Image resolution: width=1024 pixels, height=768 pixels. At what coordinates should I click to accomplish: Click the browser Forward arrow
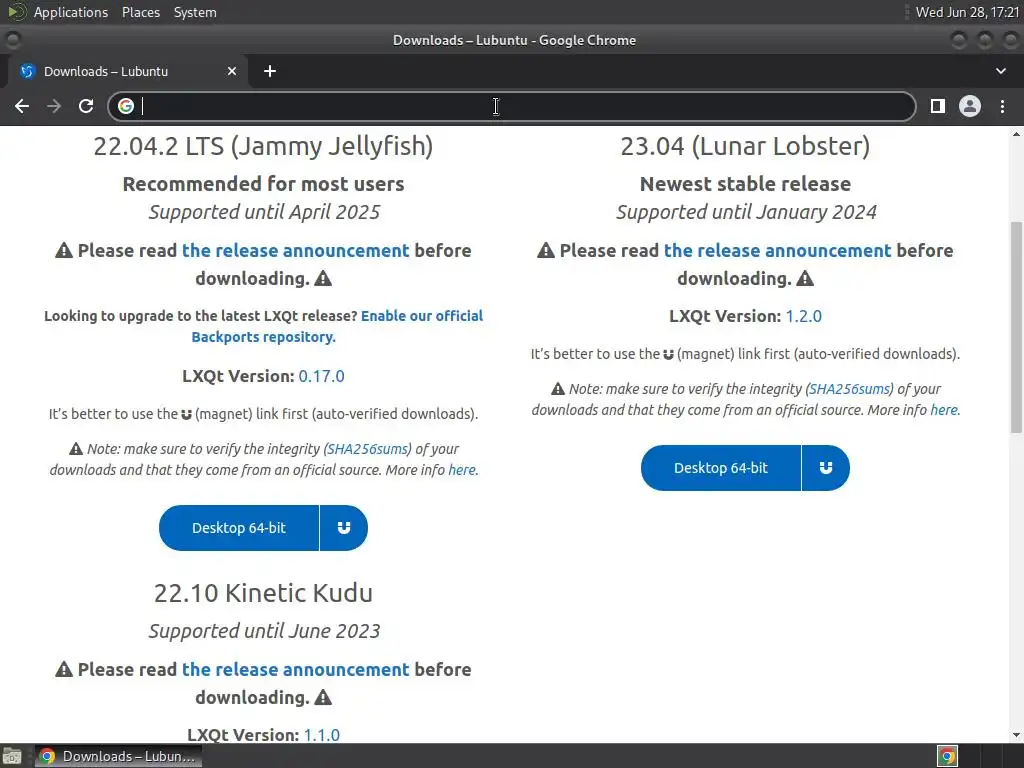coord(54,106)
